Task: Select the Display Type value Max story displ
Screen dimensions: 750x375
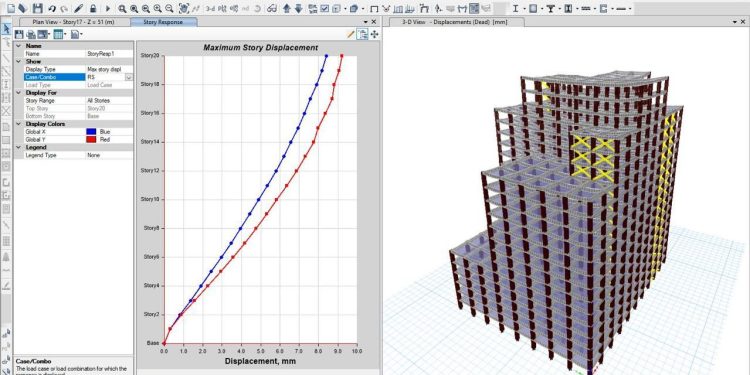Action: pos(109,69)
